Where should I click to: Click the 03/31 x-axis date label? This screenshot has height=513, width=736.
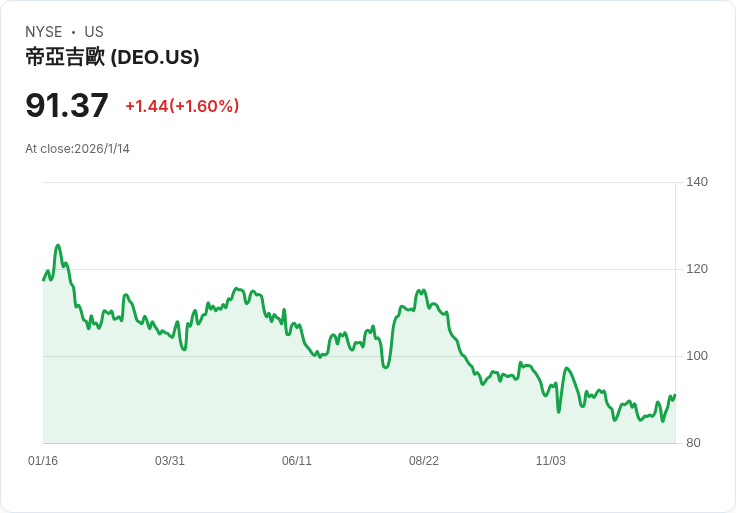[x=170, y=461]
